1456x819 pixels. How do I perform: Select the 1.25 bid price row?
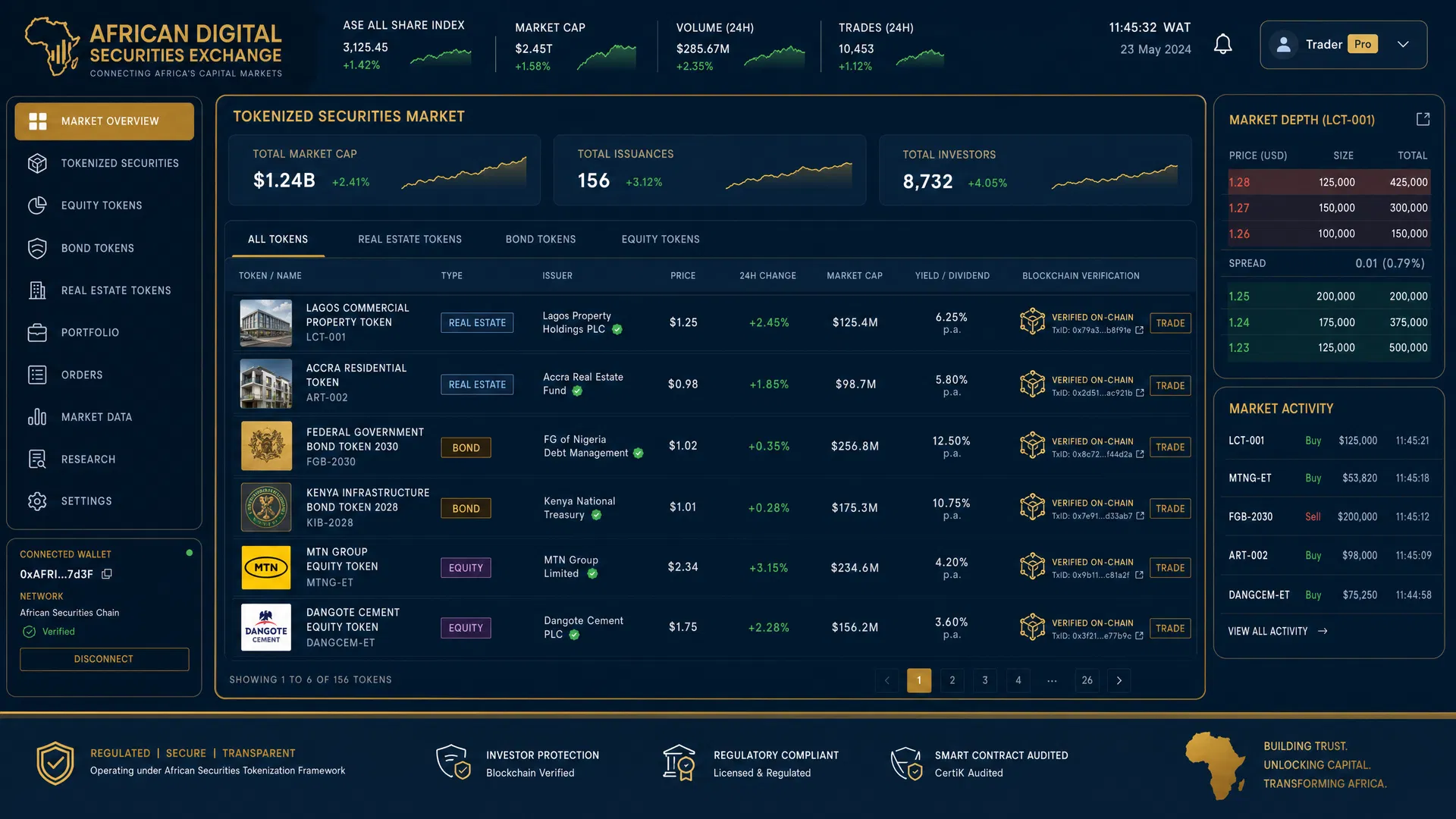[x=1328, y=297]
